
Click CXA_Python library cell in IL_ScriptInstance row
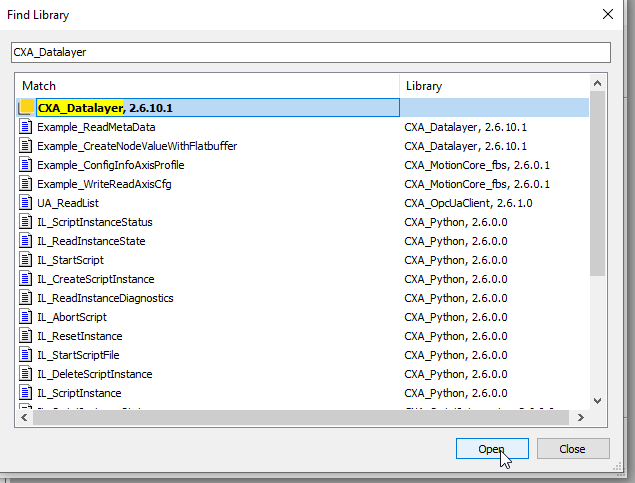456,394
